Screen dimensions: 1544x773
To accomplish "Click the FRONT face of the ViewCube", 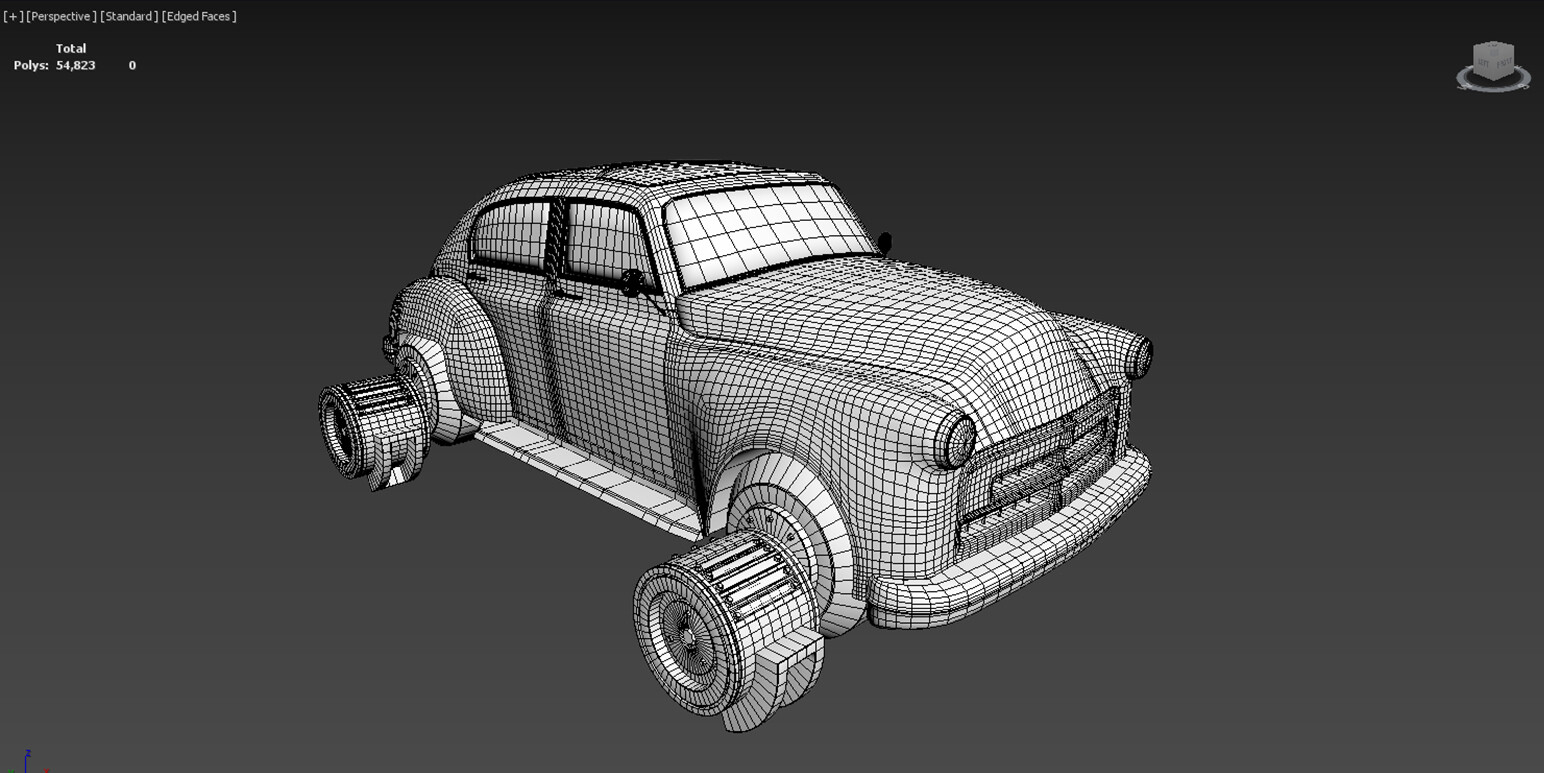I will tap(1503, 62).
